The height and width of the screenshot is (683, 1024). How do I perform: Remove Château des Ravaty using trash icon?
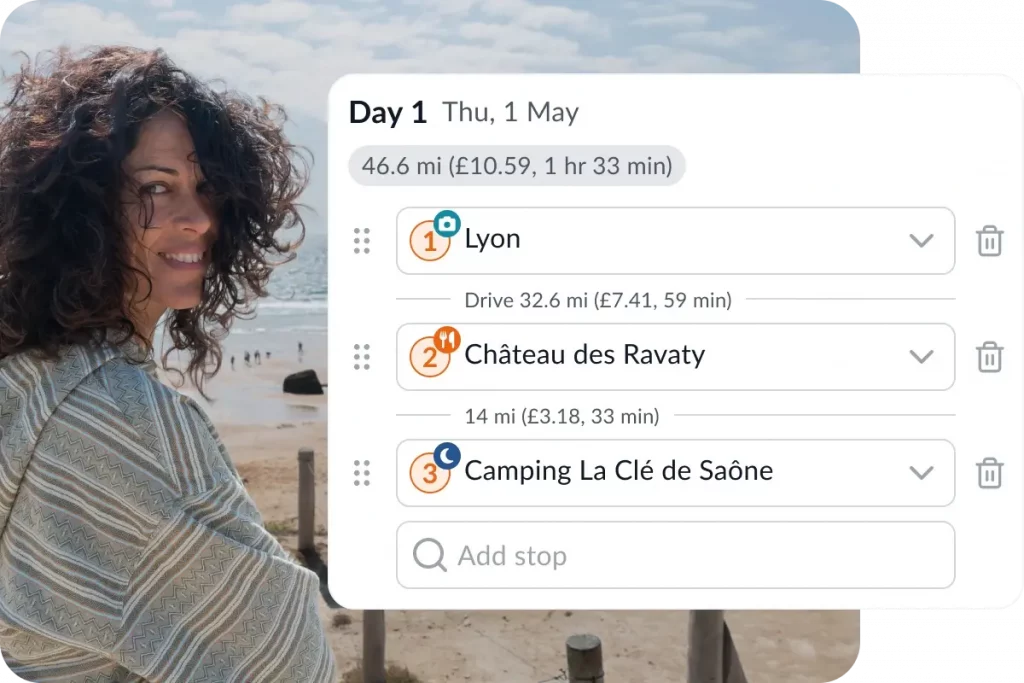[x=989, y=357]
